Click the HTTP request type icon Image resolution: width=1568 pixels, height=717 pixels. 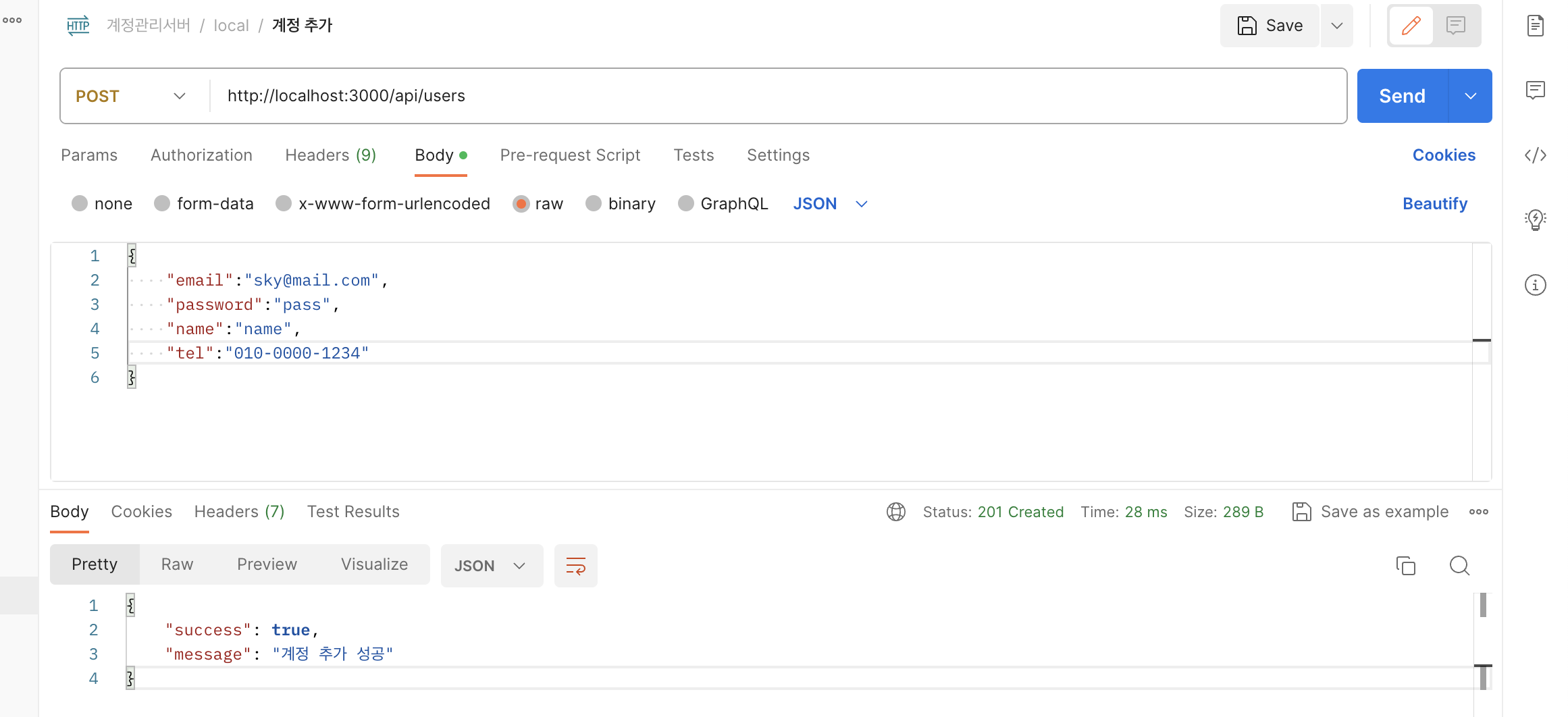point(78,26)
